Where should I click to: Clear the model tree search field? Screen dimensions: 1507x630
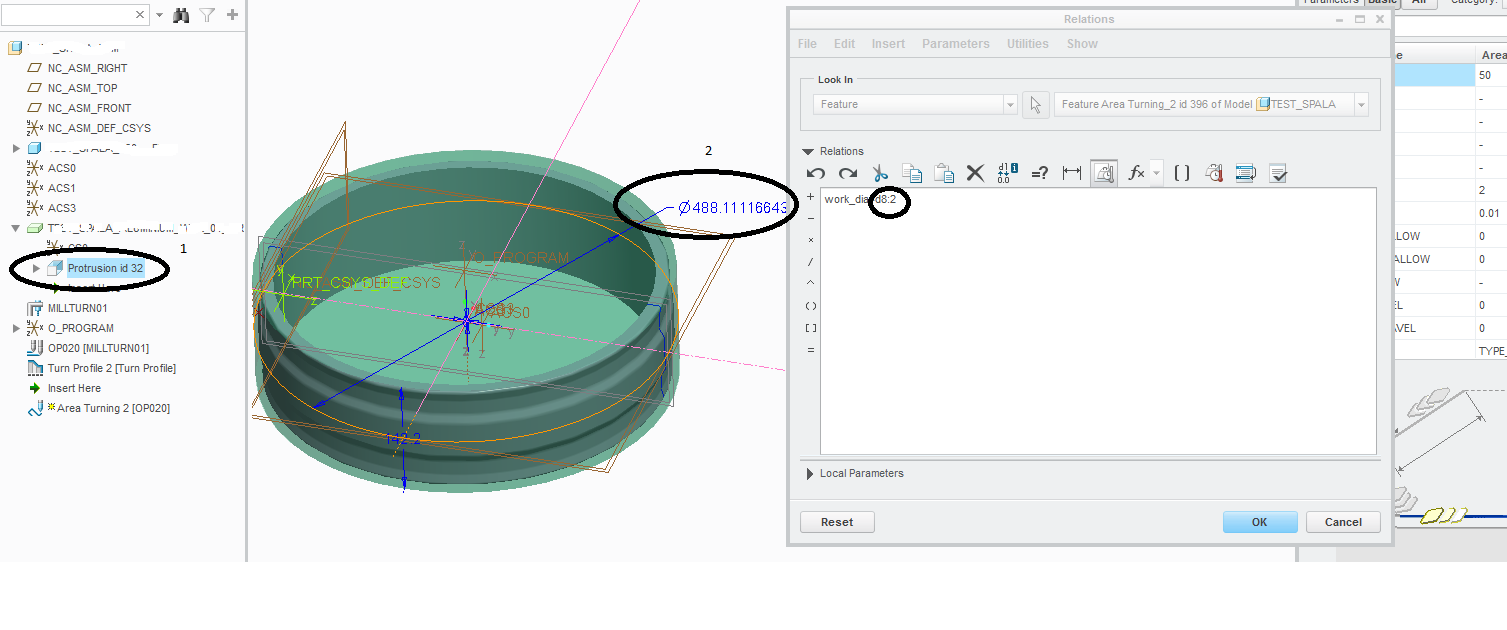[140, 15]
